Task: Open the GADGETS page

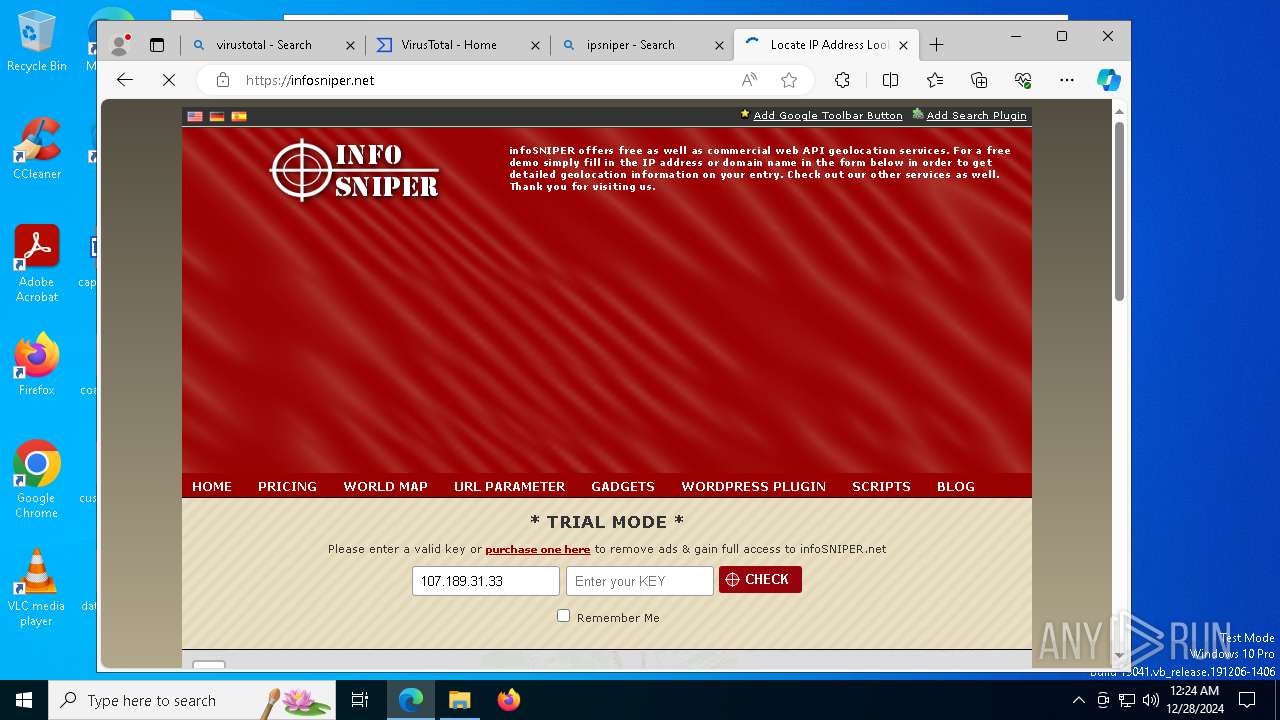Action: pyautogui.click(x=623, y=486)
